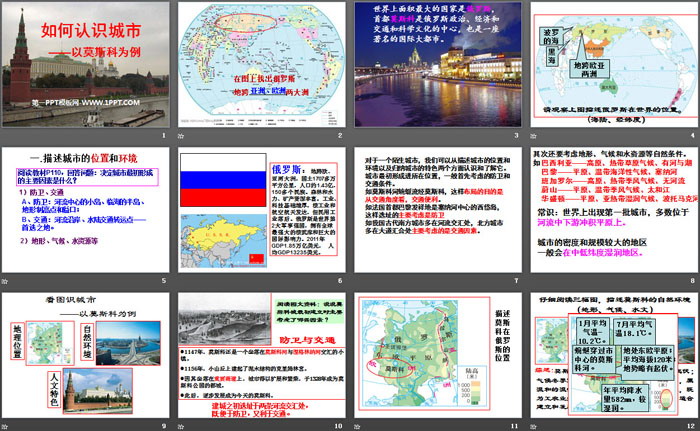Click the '地理位置' box on slide 9
700x431 pixels.
pyautogui.click(x=17, y=340)
